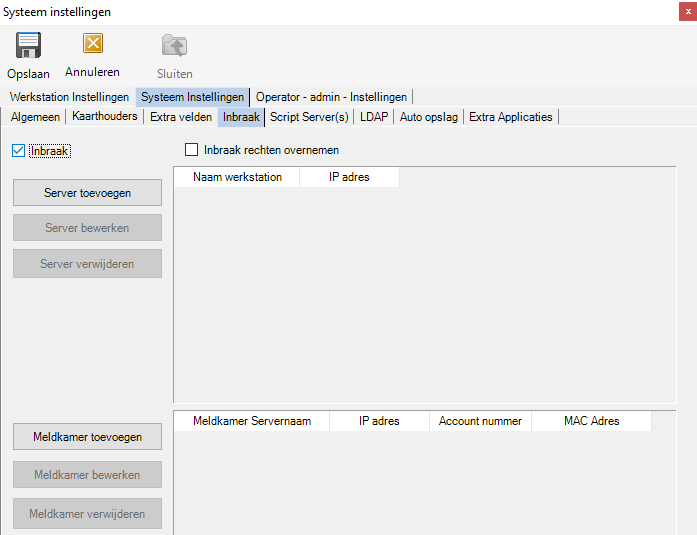Click the Account nummer column header

coord(480,421)
